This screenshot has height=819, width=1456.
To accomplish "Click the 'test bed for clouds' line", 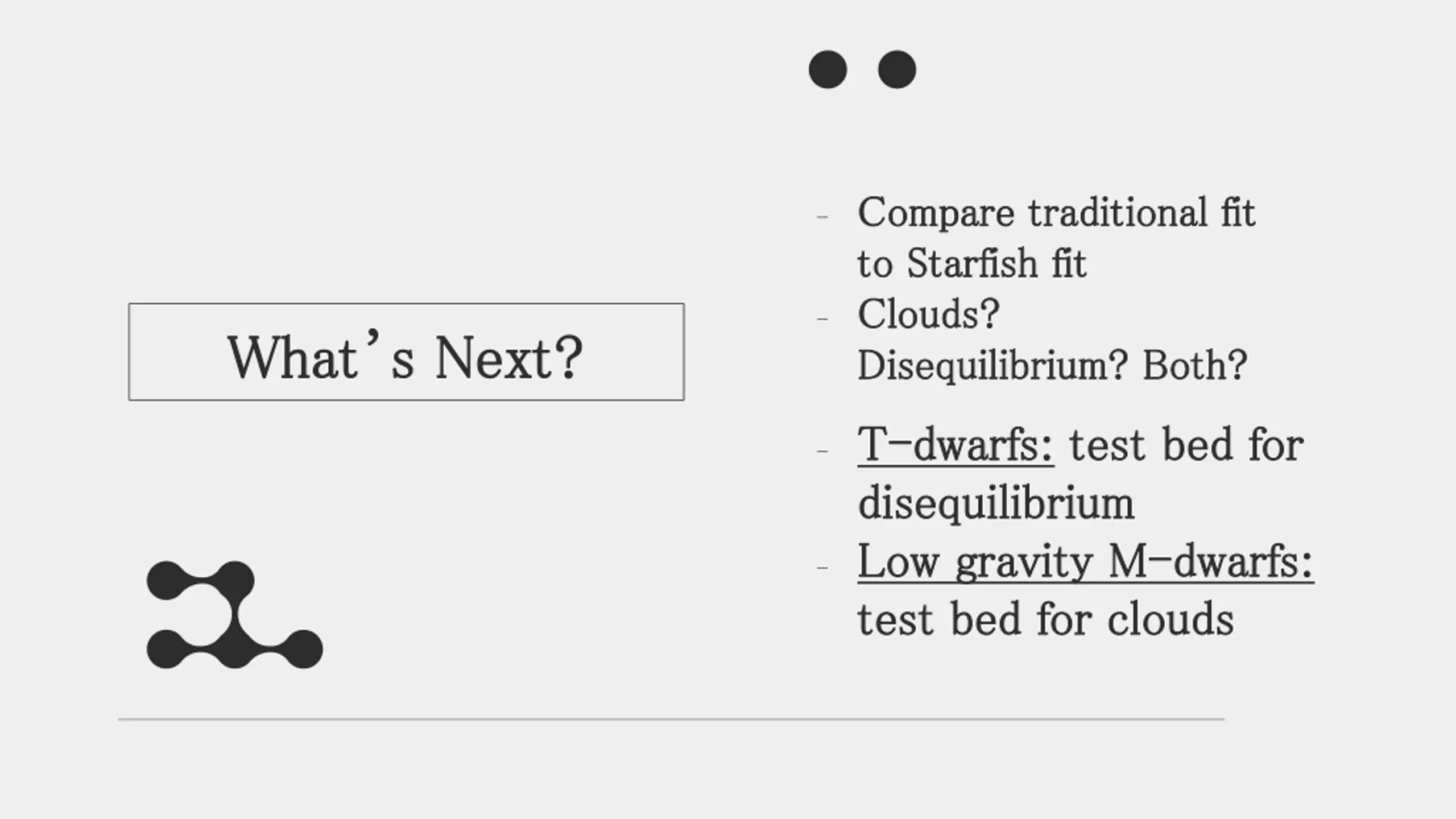I will click(1046, 619).
